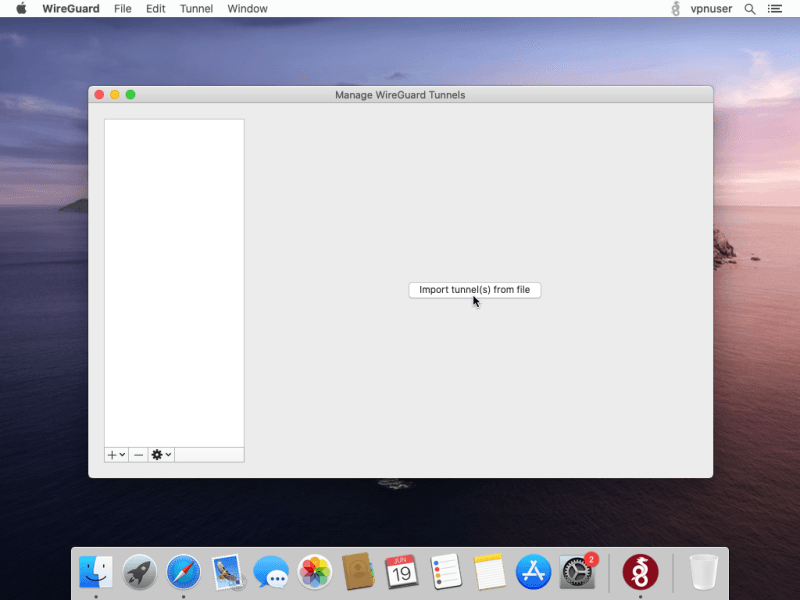Viewport: 800px width, 600px height.
Task: Open Trash in the Dock
Action: pyautogui.click(x=704, y=572)
